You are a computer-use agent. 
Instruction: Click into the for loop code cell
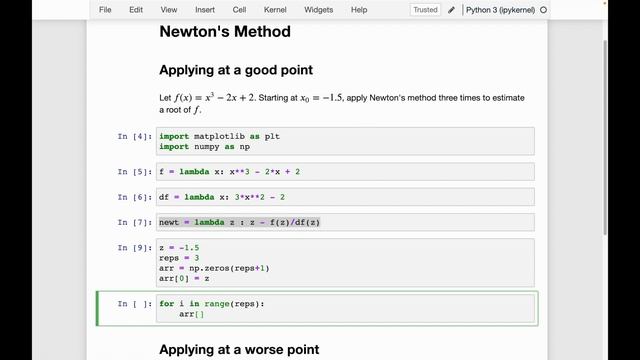[x=345, y=309]
